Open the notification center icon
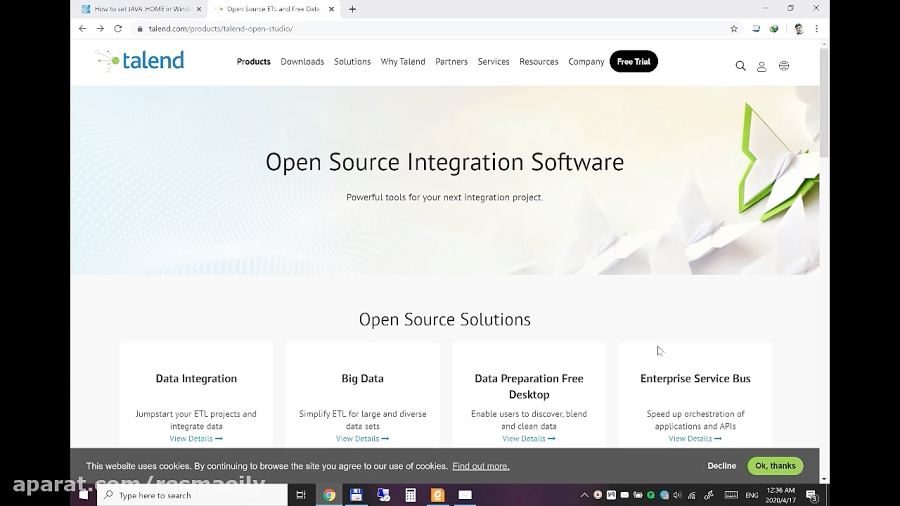The width and height of the screenshot is (900, 506). 812,496
